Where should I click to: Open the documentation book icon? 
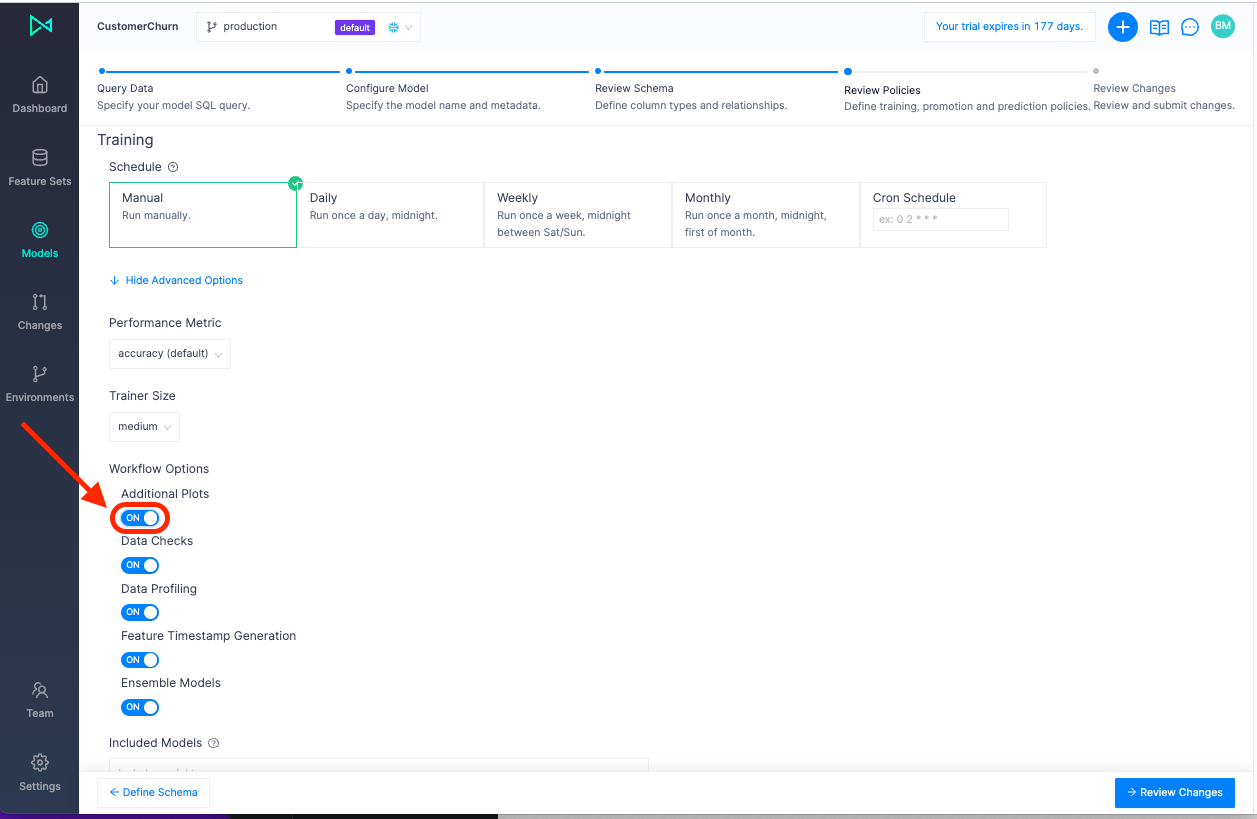(1159, 27)
